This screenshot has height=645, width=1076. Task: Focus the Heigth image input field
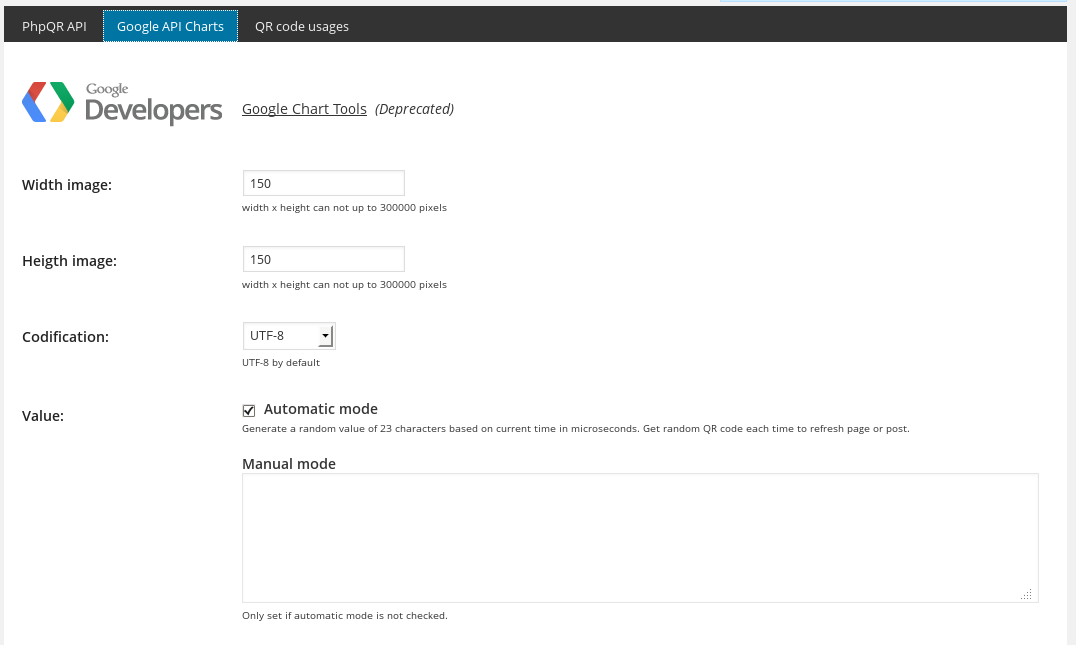[323, 259]
